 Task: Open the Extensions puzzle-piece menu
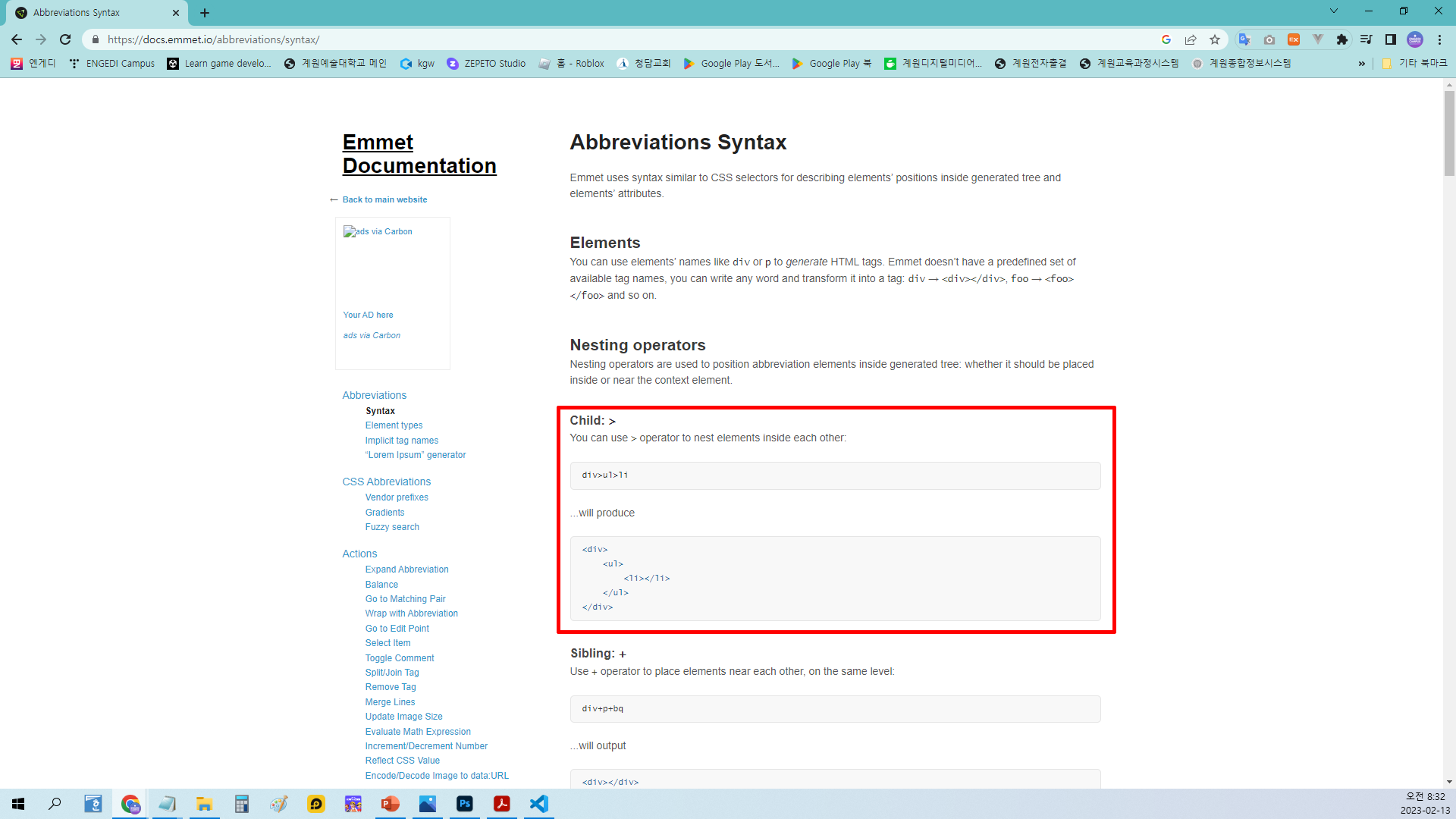[1342, 39]
